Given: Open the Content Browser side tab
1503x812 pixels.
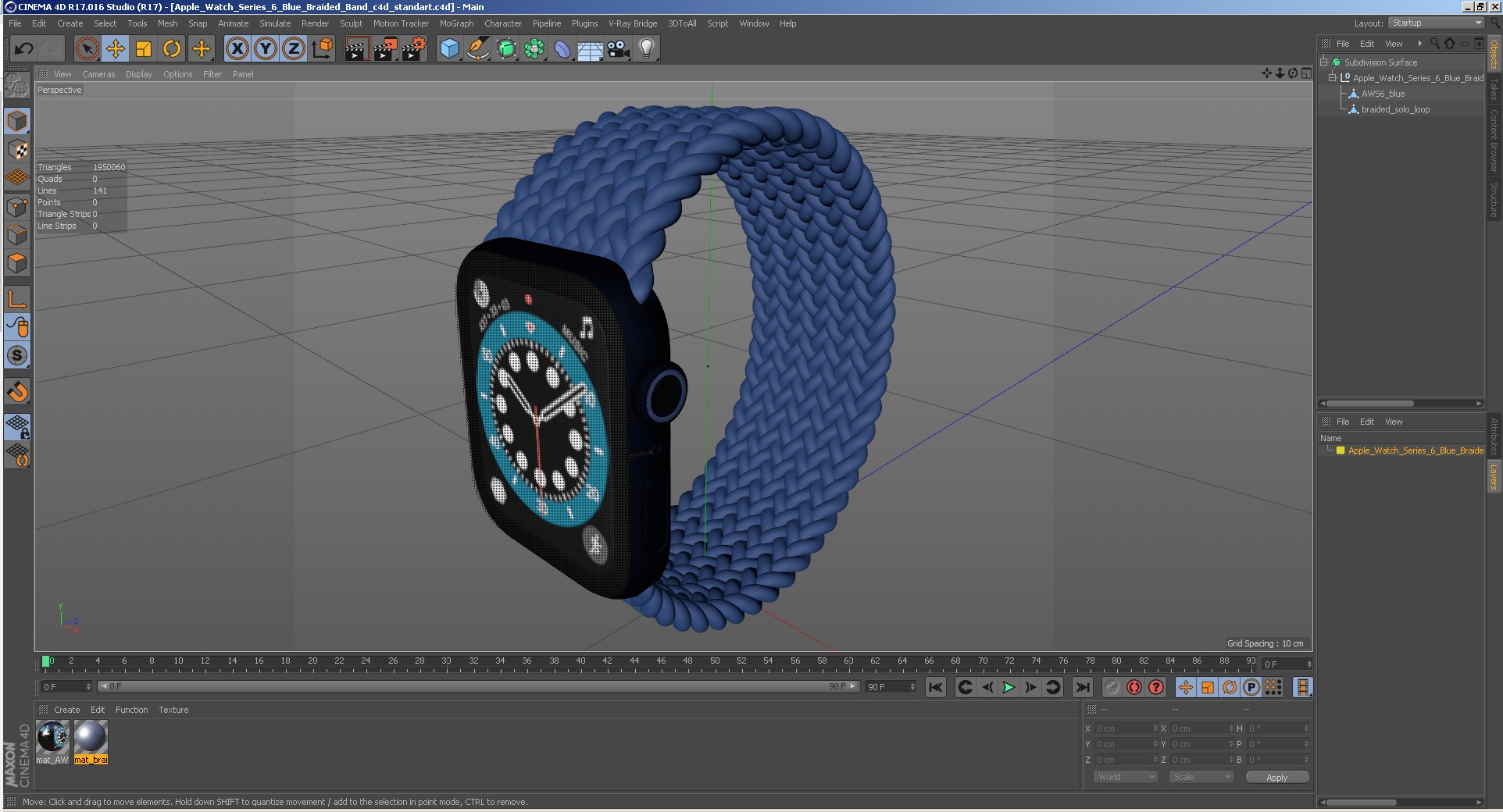Looking at the screenshot, I should pos(1494,141).
